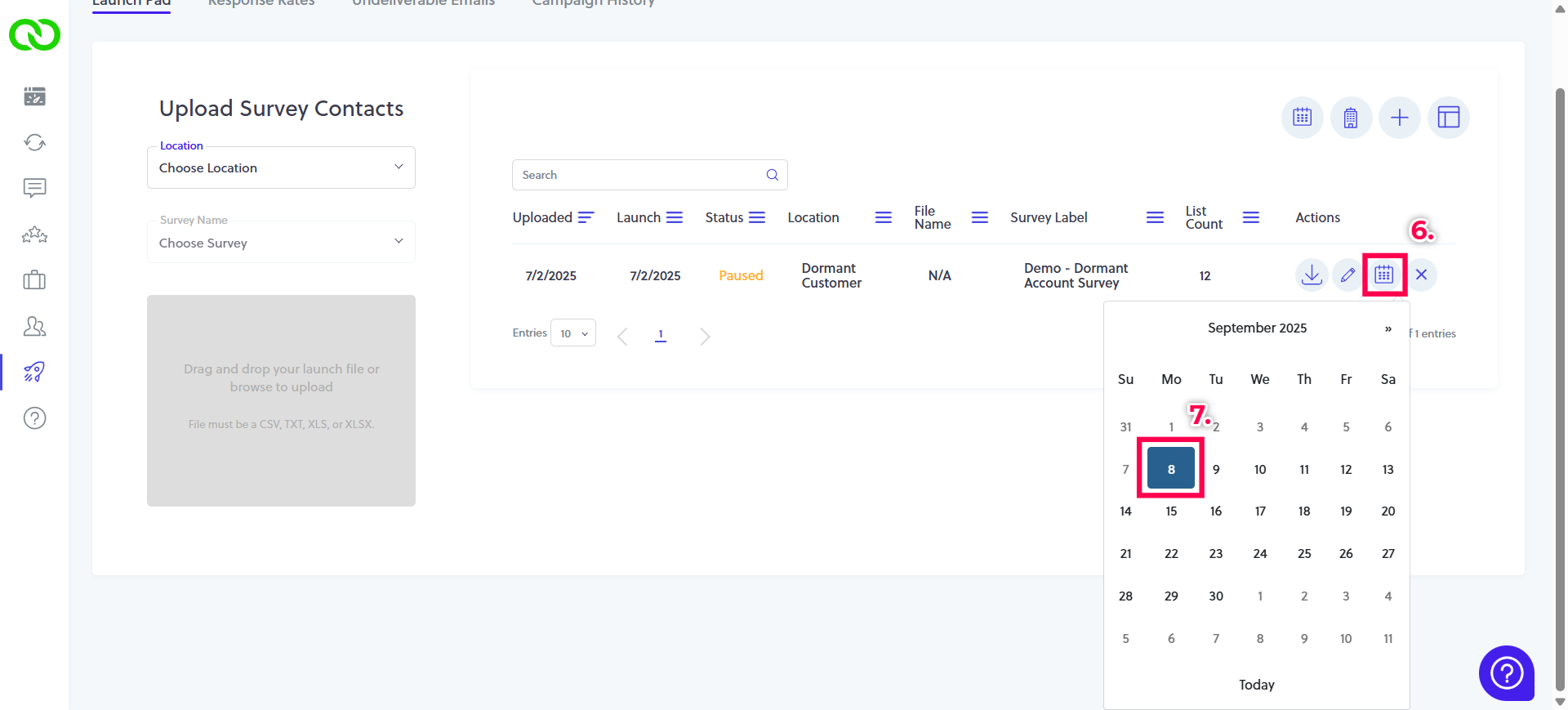Switch to the Response Rates tab
Viewport: 1568px width, 710px height.
tap(261, 3)
